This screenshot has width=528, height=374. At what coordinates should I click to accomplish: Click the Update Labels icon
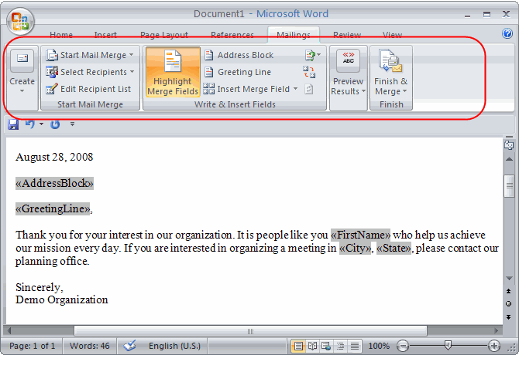(x=309, y=89)
